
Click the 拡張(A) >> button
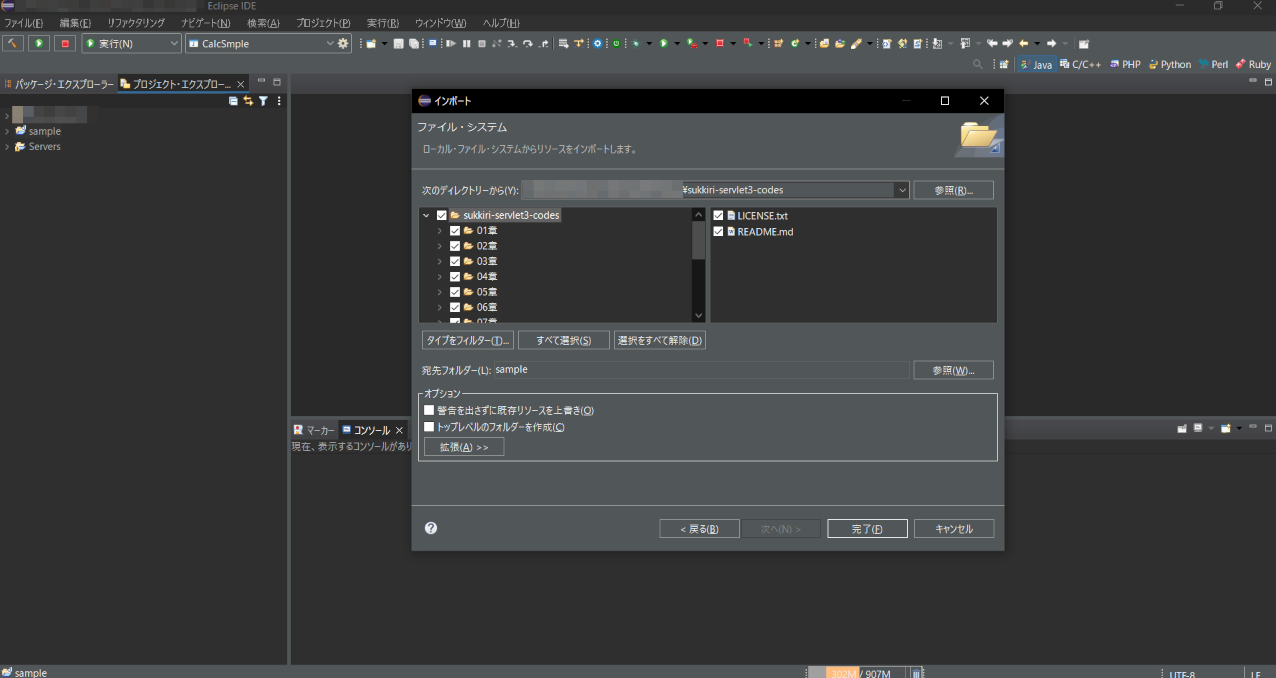[x=464, y=447]
